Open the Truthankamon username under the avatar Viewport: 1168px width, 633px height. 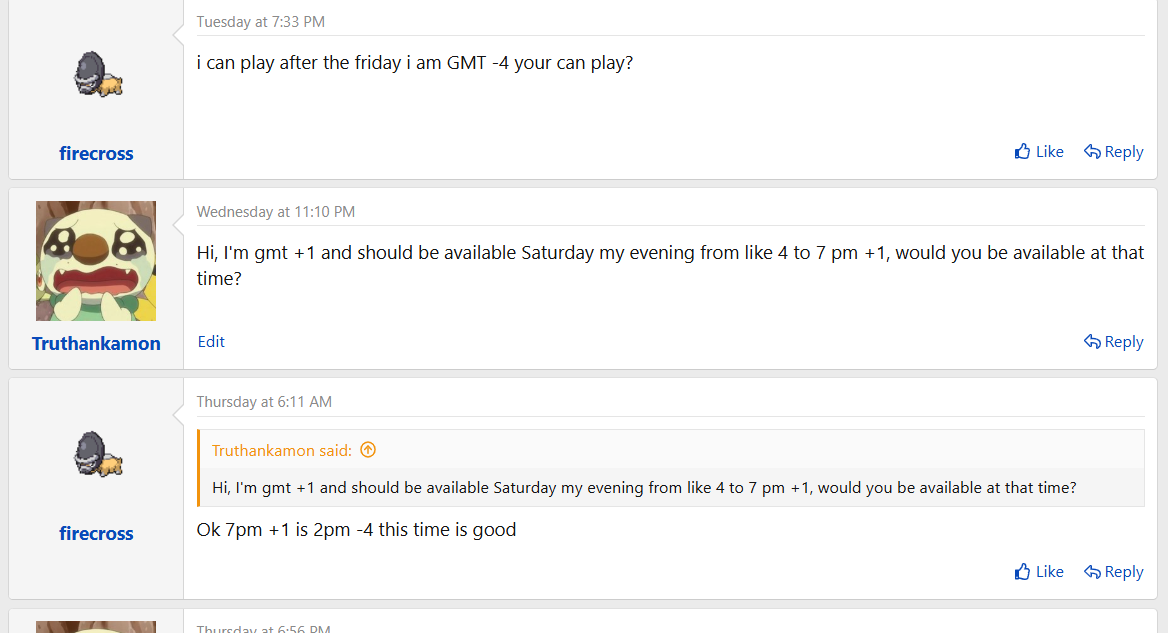pos(96,343)
